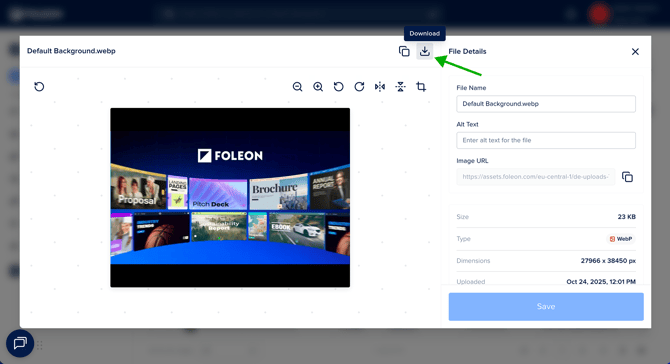
Task: Open the chat widget button
Action: 20,343
